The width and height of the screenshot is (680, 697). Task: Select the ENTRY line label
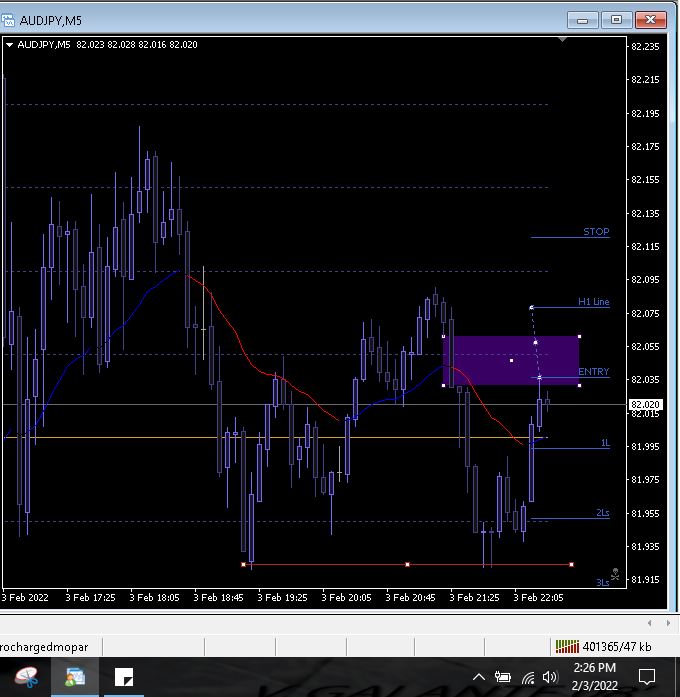pos(593,372)
